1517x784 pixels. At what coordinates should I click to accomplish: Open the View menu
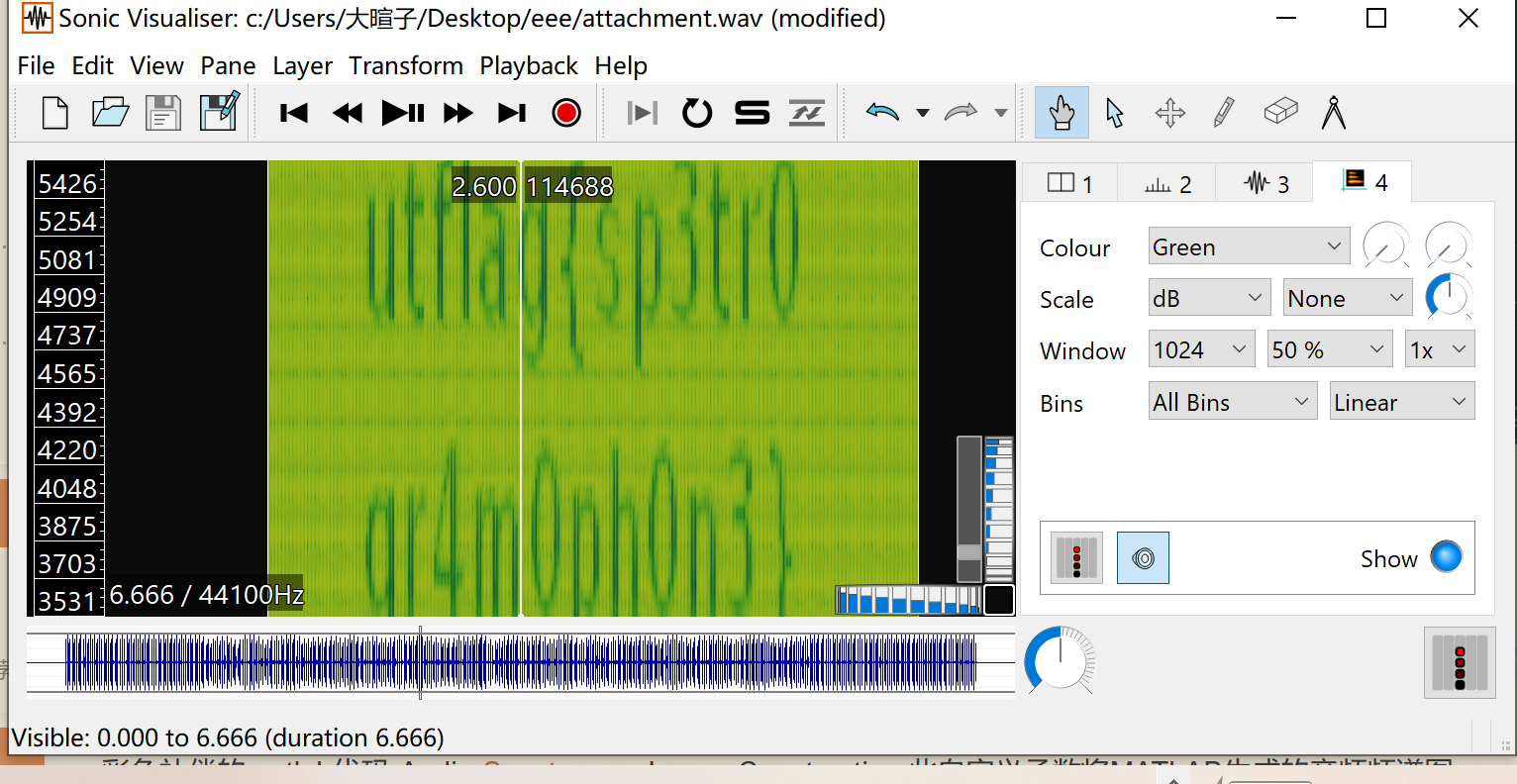156,65
